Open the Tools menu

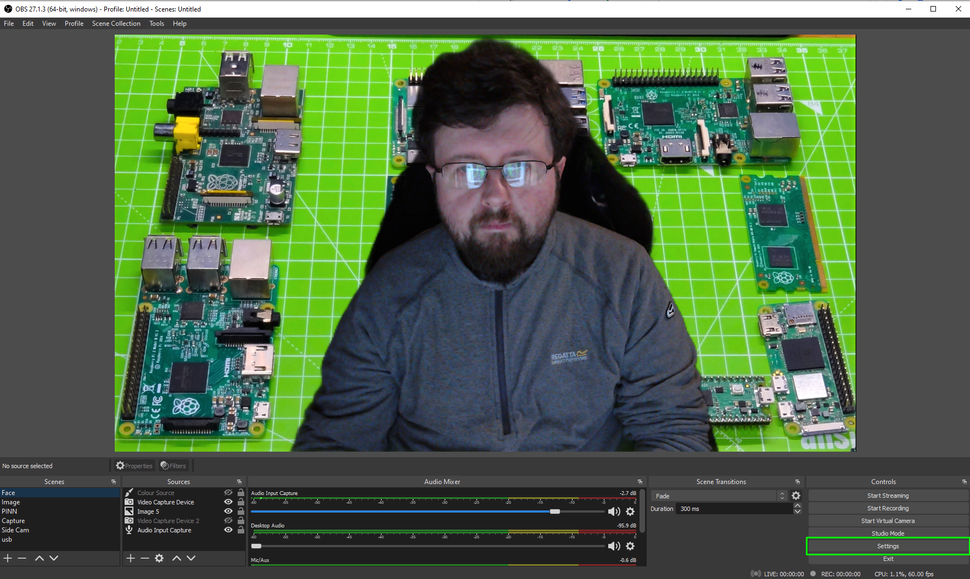156,23
